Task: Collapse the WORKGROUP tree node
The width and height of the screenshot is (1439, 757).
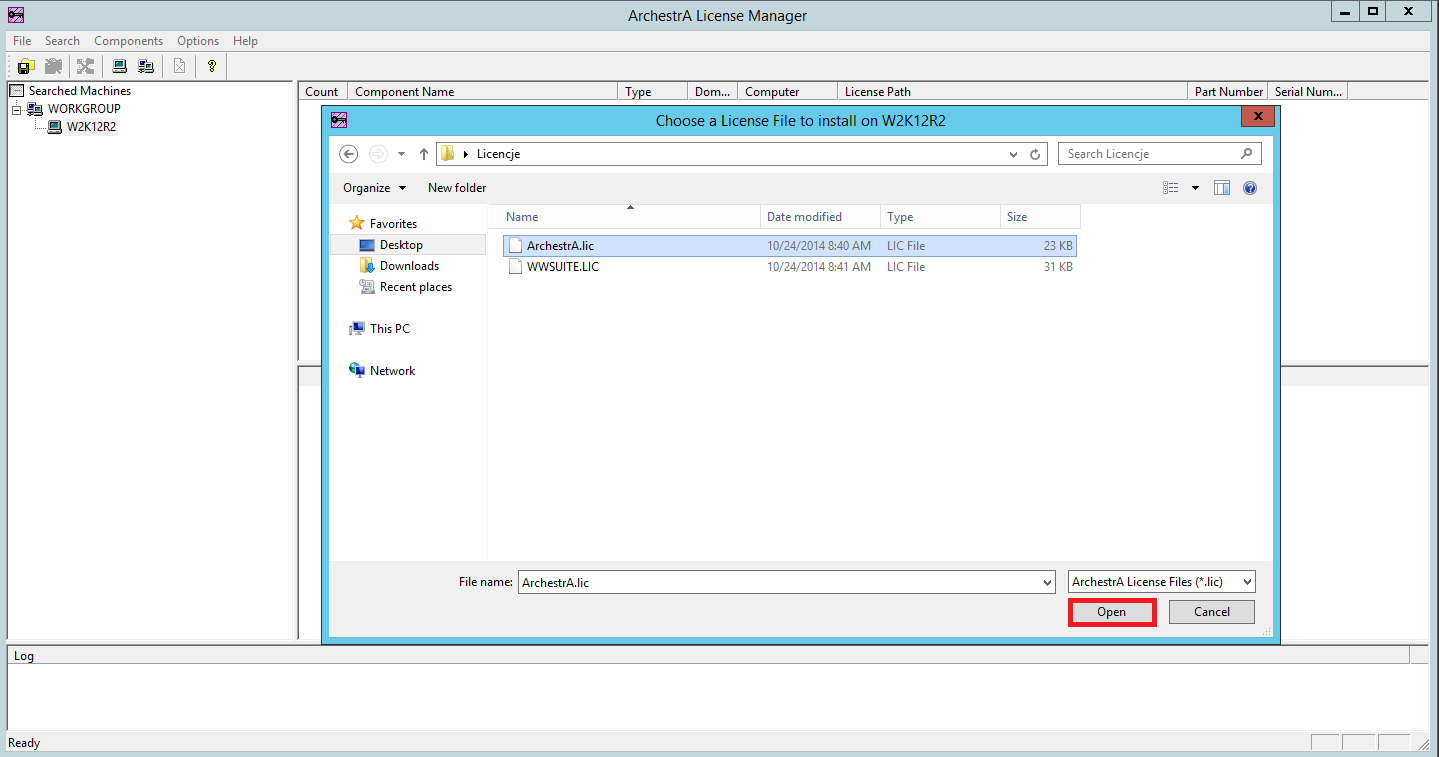Action: click(16, 109)
